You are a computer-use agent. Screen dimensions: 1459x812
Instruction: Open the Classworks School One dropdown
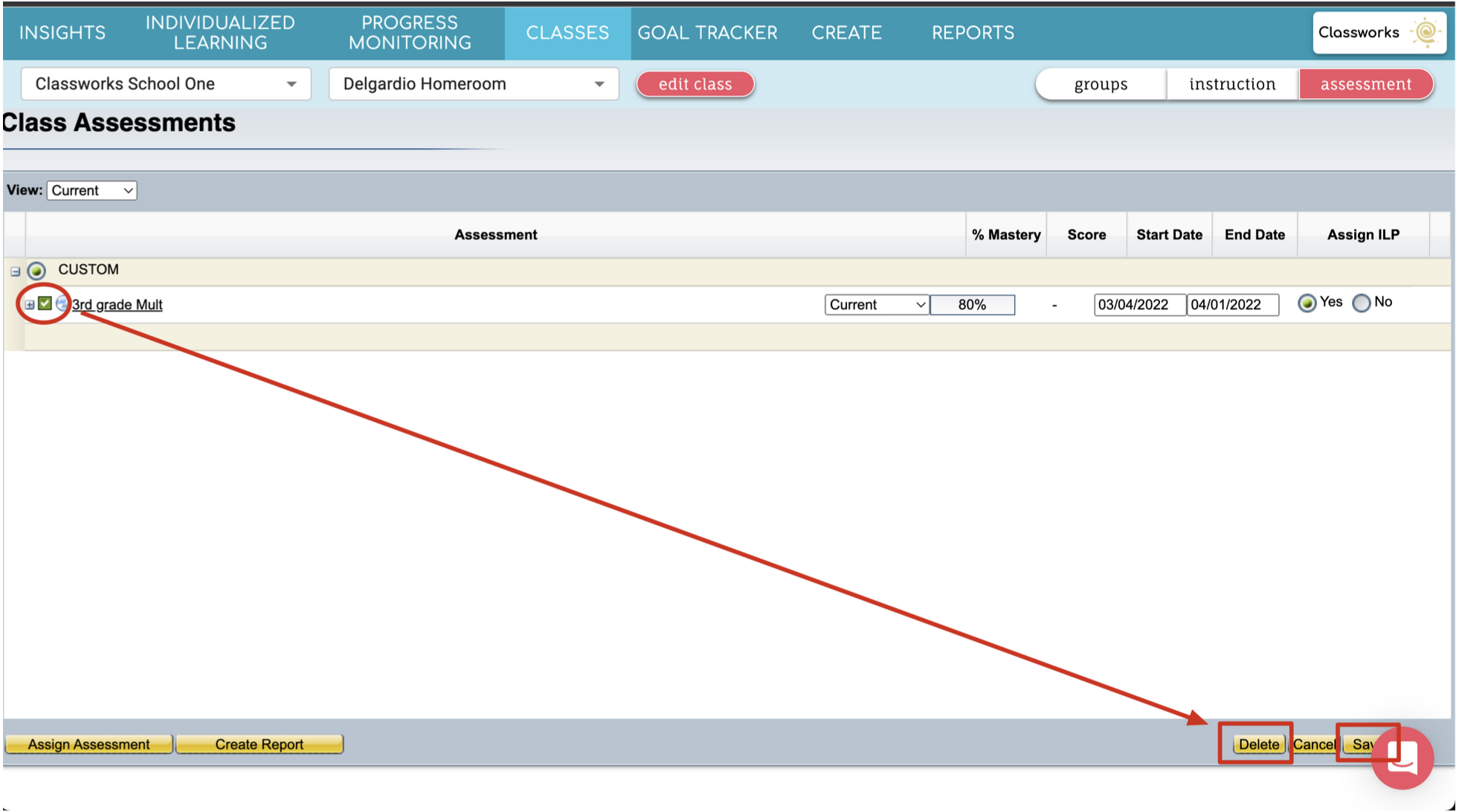[x=165, y=84]
